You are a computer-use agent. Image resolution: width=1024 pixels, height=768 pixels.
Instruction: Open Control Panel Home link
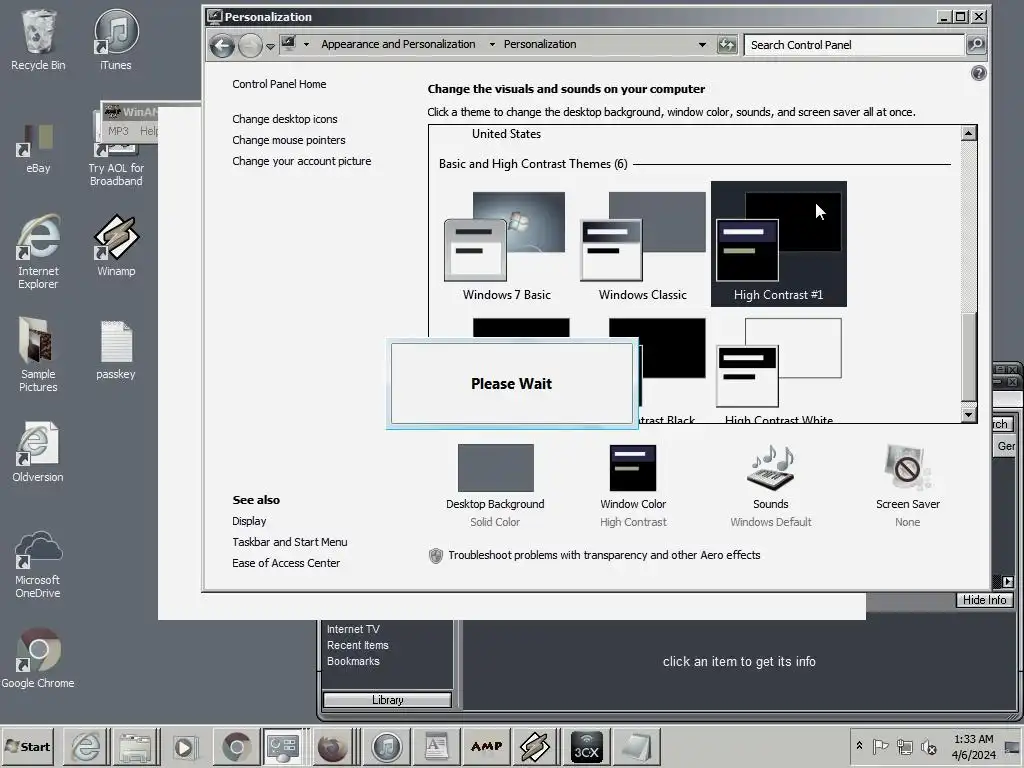(279, 84)
